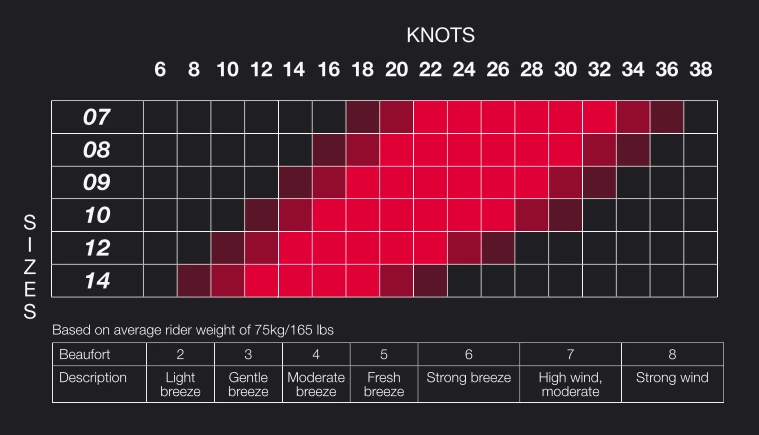Click the 38 knots column header
759x435 pixels.
pyautogui.click(x=701, y=71)
